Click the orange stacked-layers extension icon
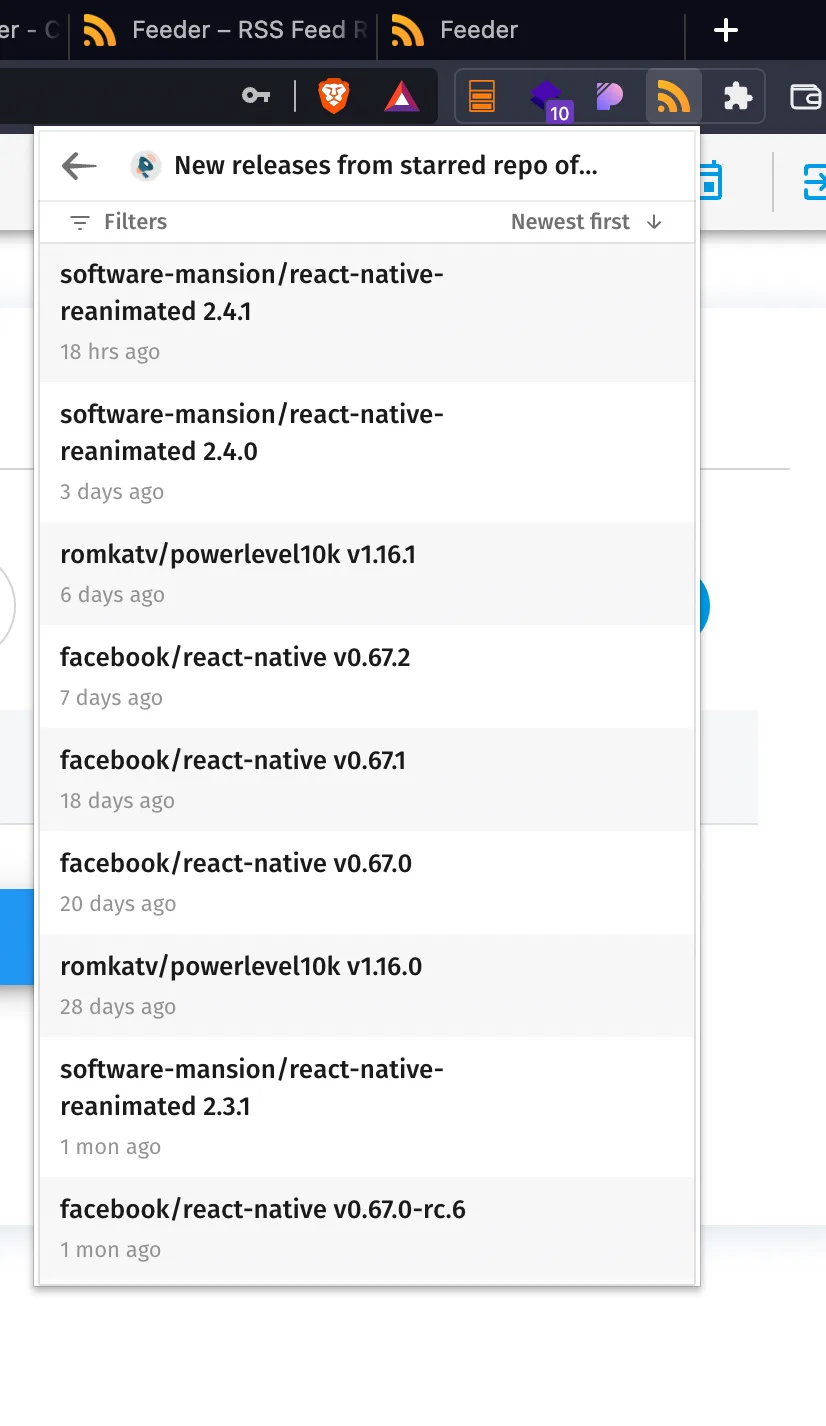The width and height of the screenshot is (826, 1426). point(482,96)
